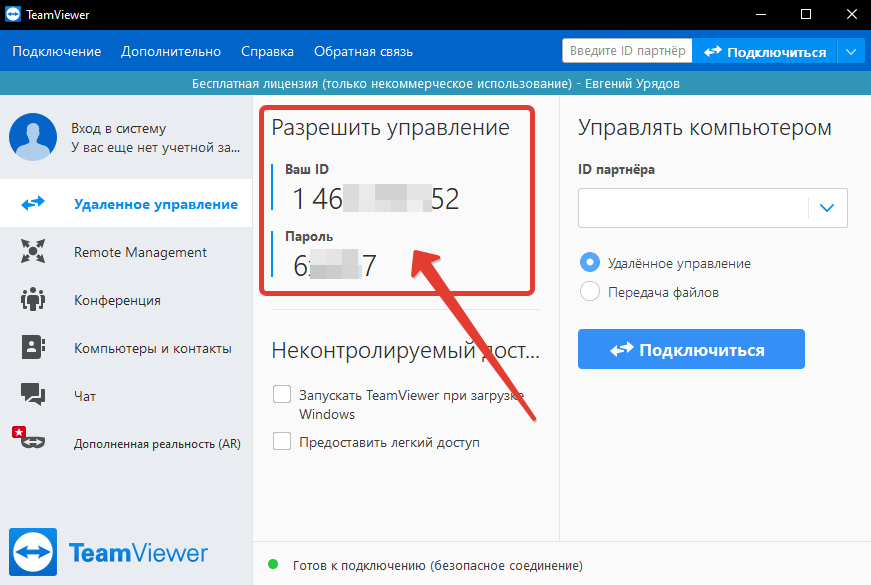This screenshot has width=871, height=585.
Task: Open the Чат section
Action: pyautogui.click(x=126, y=396)
